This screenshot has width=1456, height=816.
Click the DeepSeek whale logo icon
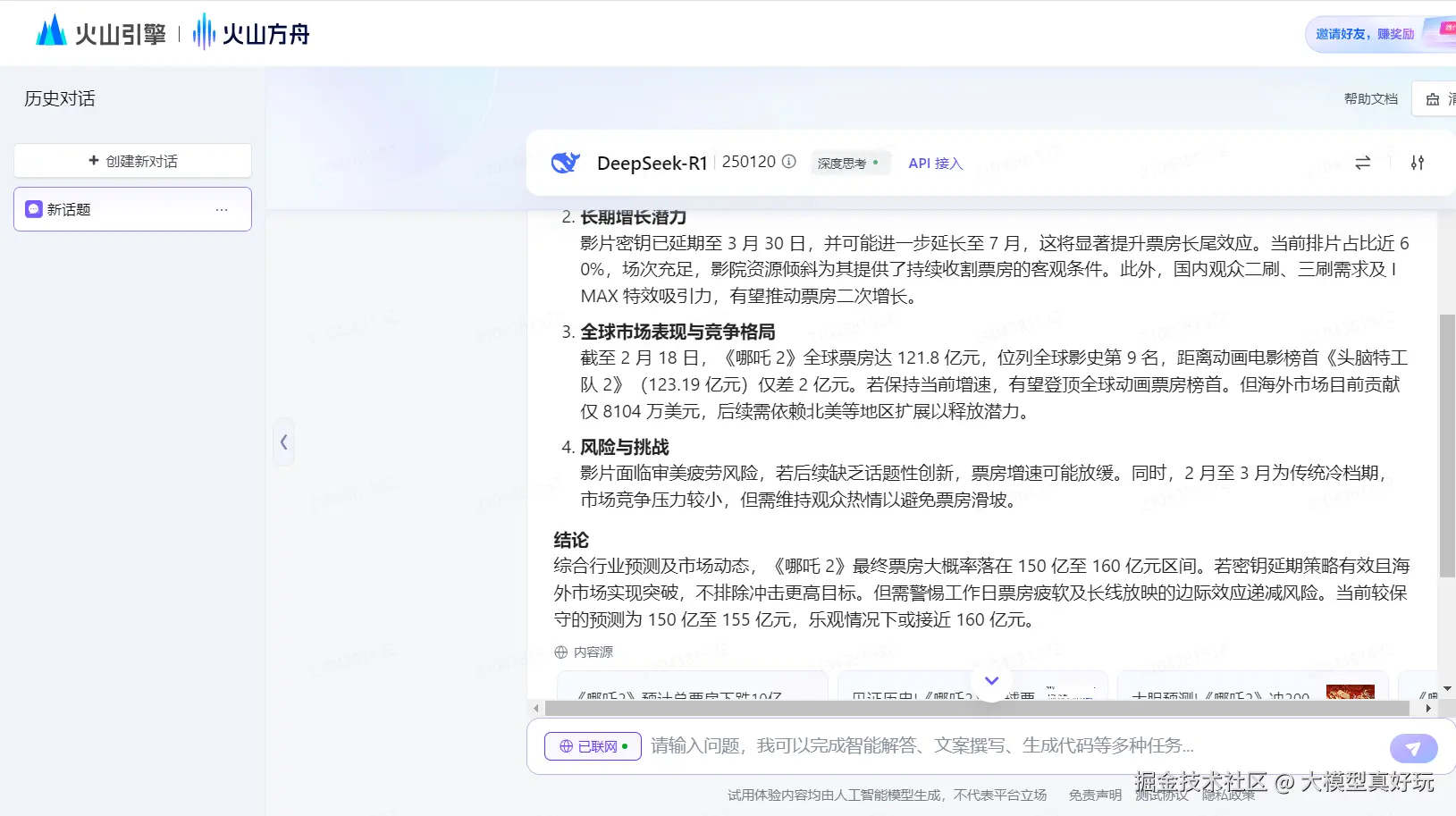pos(566,163)
